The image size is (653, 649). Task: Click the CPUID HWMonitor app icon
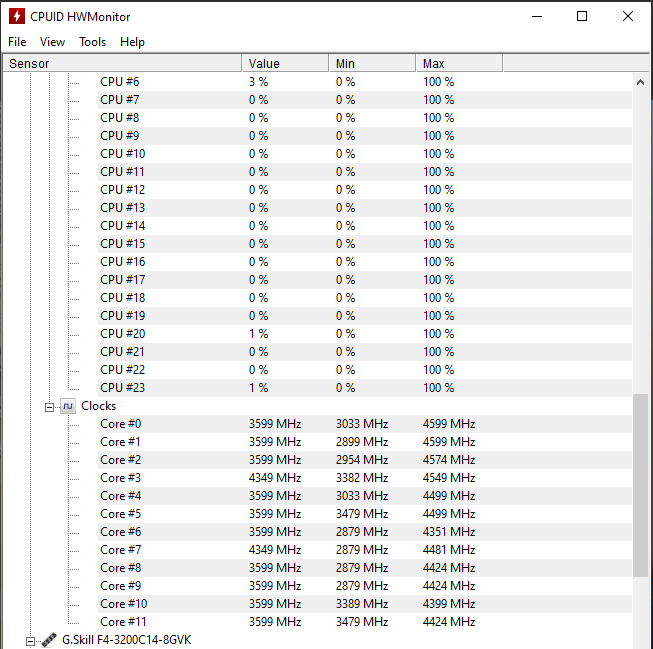click(x=17, y=17)
